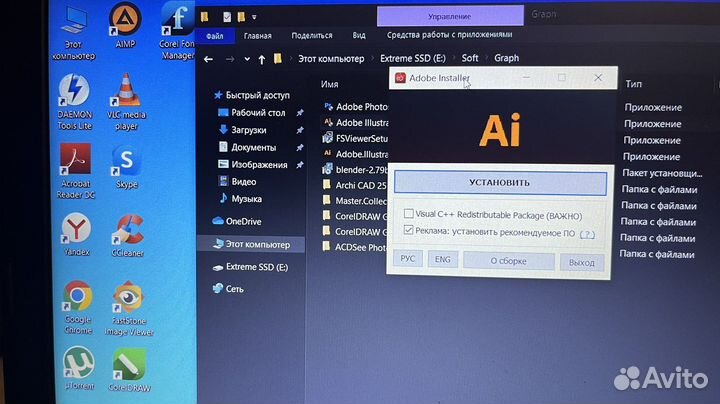Image resolution: width=720 pixels, height=404 pixels.
Task: Select Музыка in navigation pane
Action: coord(241,199)
